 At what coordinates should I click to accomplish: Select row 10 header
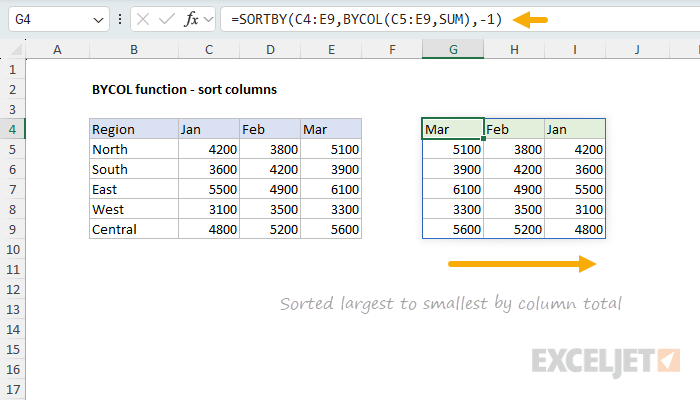12,250
